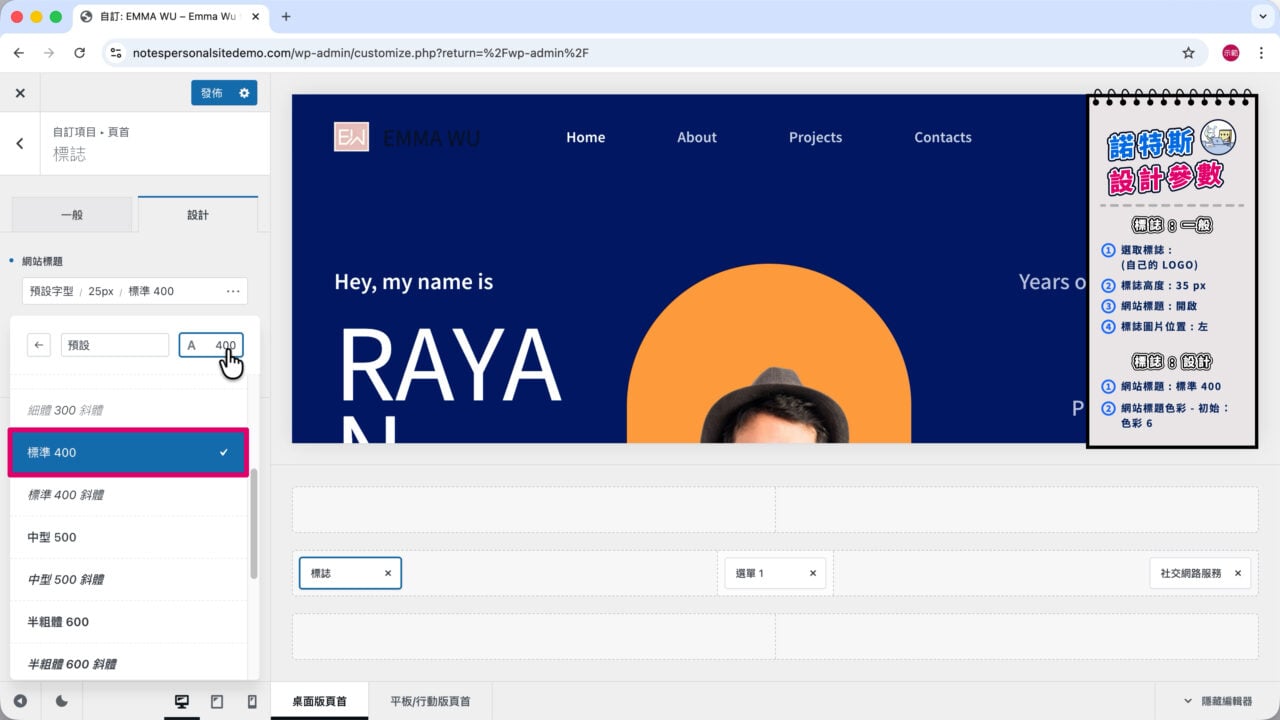Remove 社交網路服務 element from header
This screenshot has width=1280, height=720.
(x=1238, y=573)
